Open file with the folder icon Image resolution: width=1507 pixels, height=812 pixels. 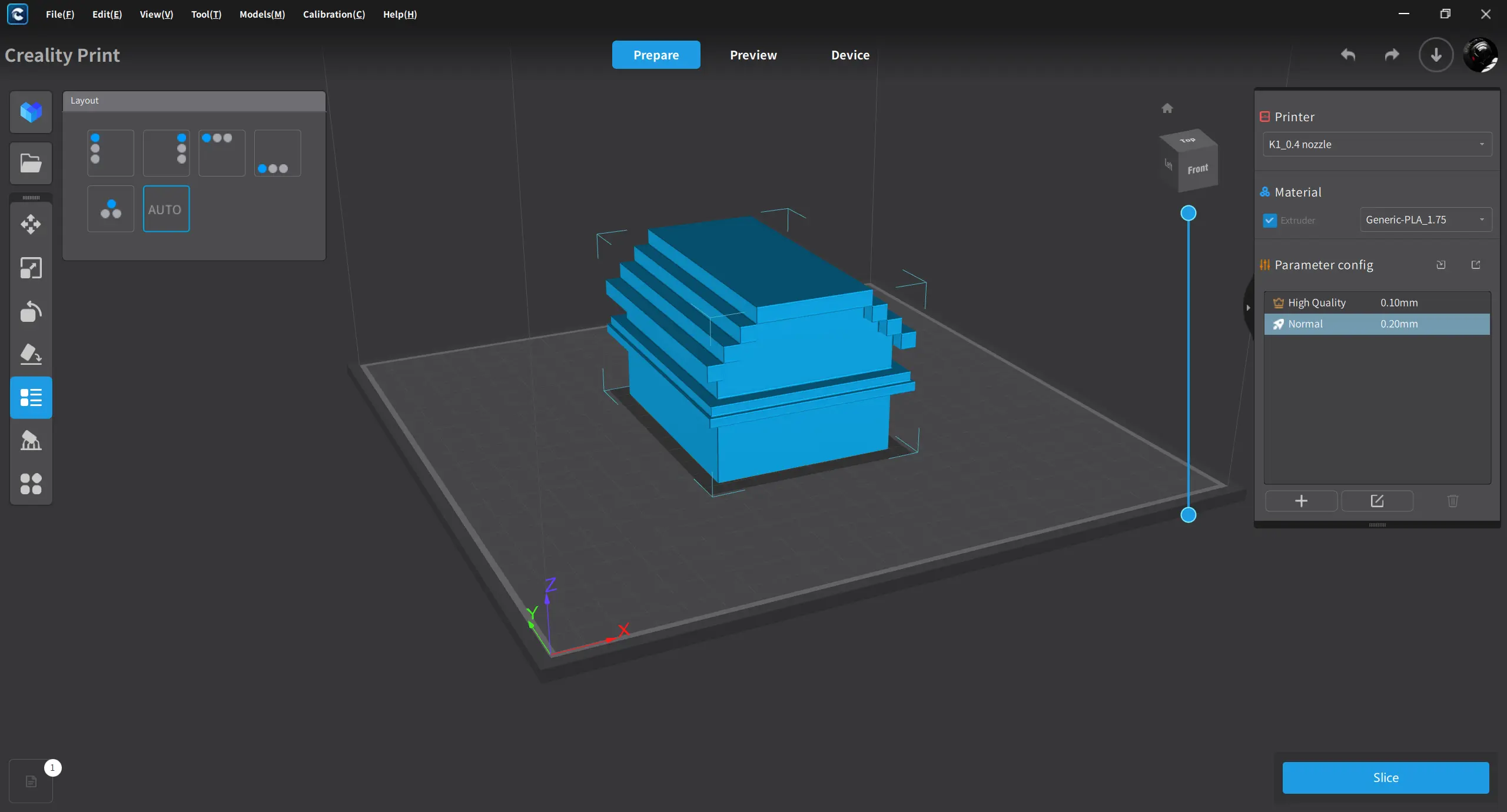(x=31, y=163)
